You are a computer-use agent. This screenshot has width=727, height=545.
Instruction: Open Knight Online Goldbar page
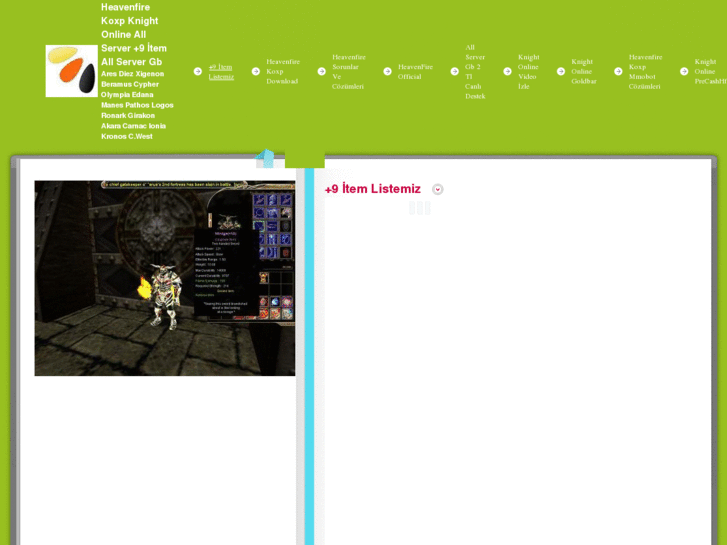pyautogui.click(x=584, y=71)
